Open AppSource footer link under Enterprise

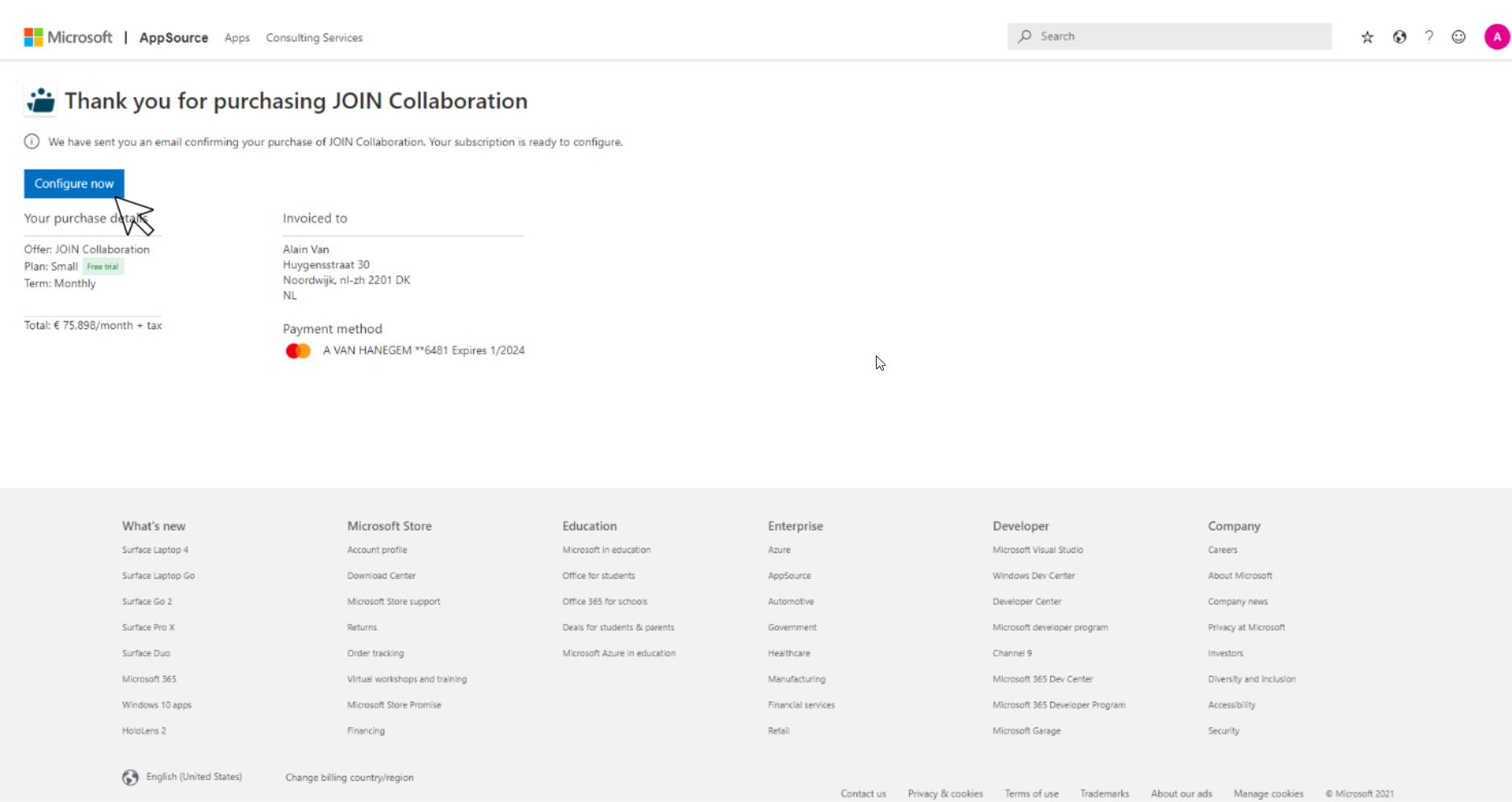(790, 576)
